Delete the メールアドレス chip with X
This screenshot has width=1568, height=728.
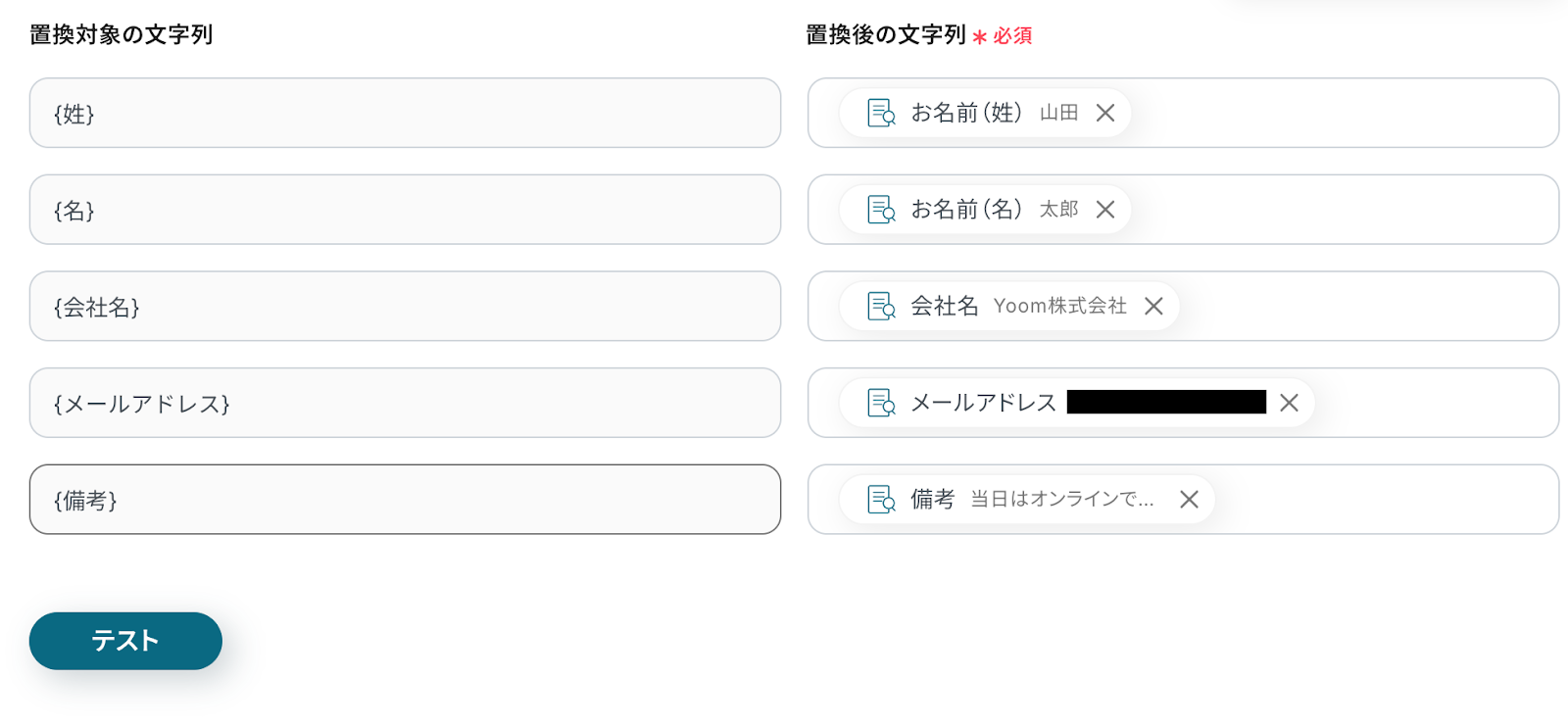coord(1289,403)
